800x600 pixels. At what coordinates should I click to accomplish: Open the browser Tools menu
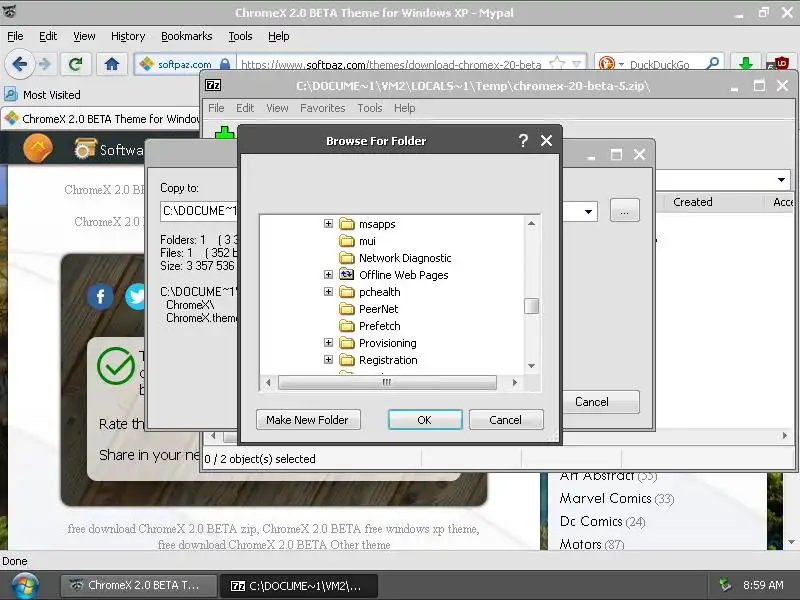240,36
